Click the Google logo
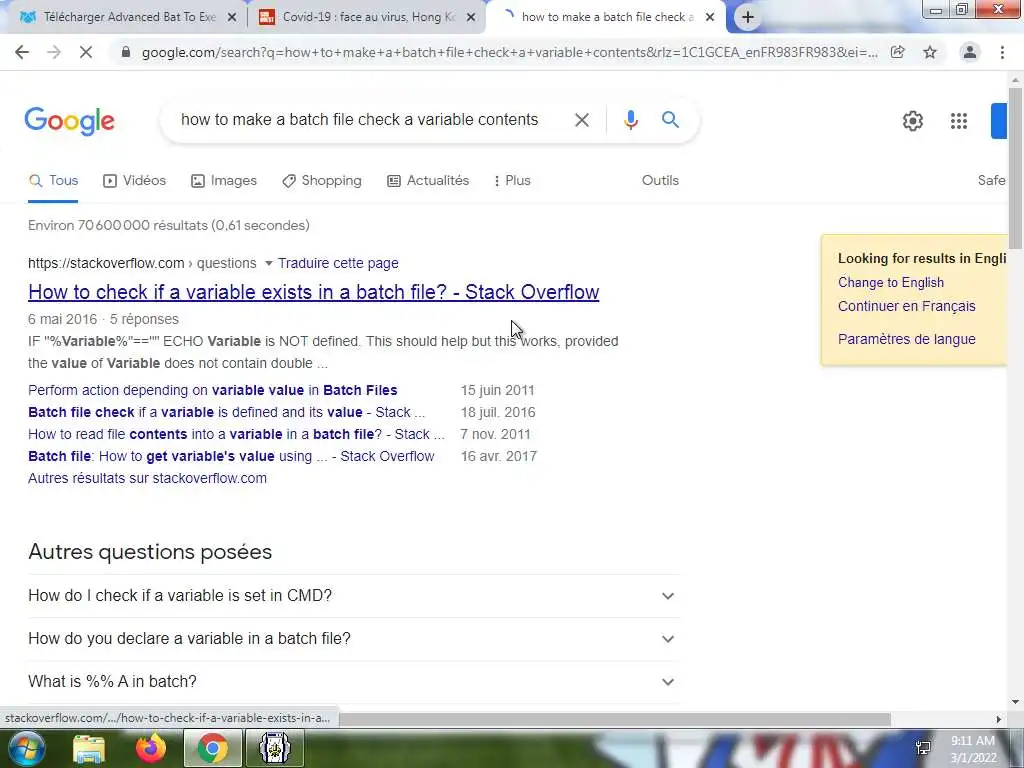 70,121
